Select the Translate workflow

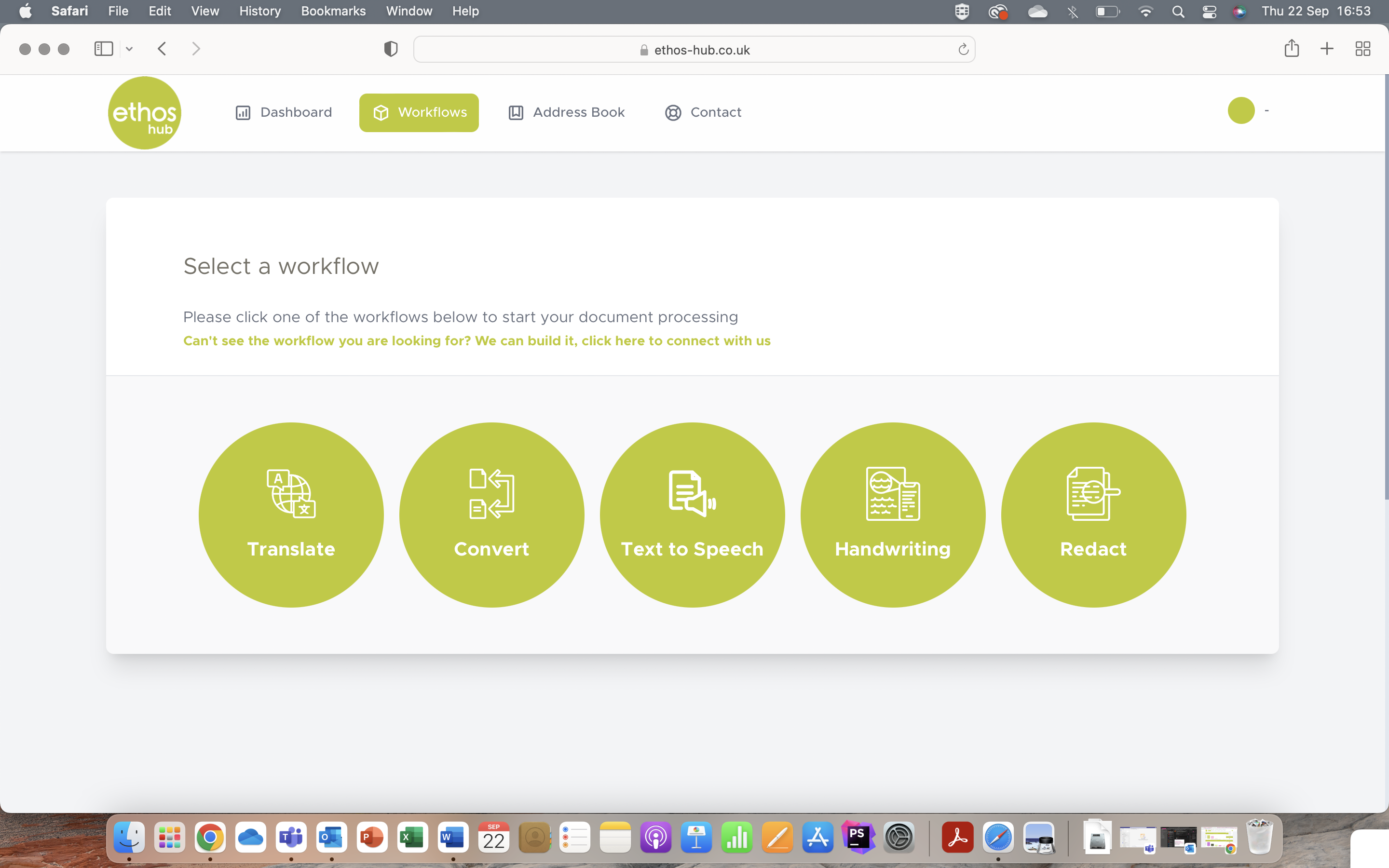tap(290, 514)
